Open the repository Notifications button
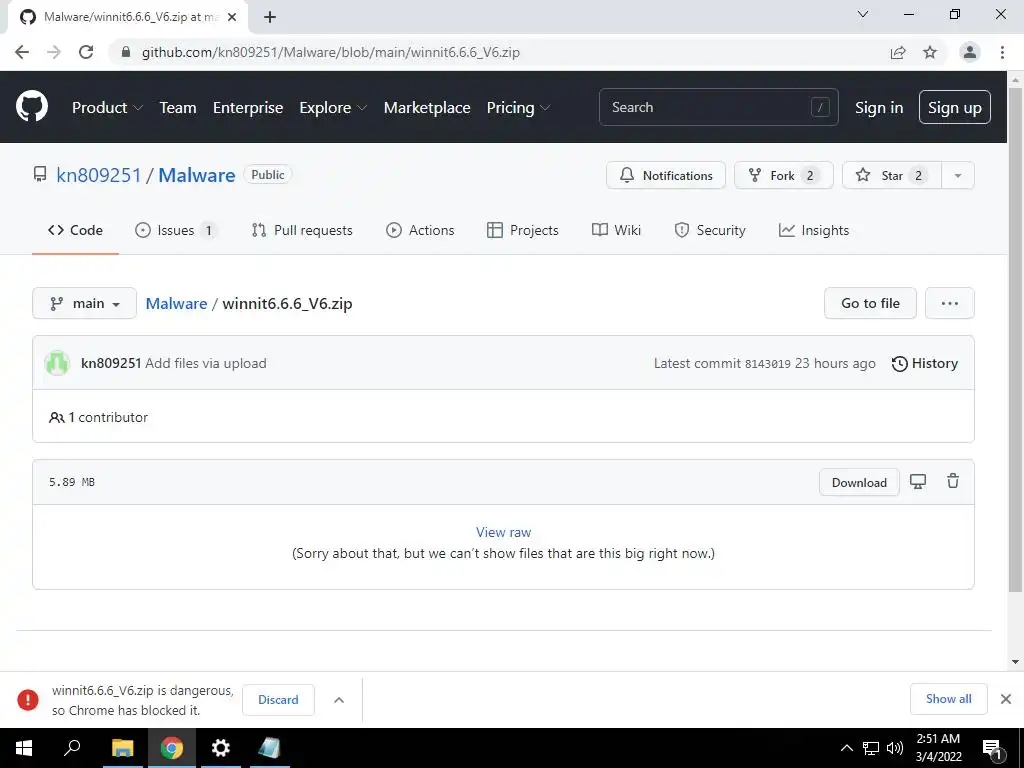The image size is (1024, 768). [665, 175]
